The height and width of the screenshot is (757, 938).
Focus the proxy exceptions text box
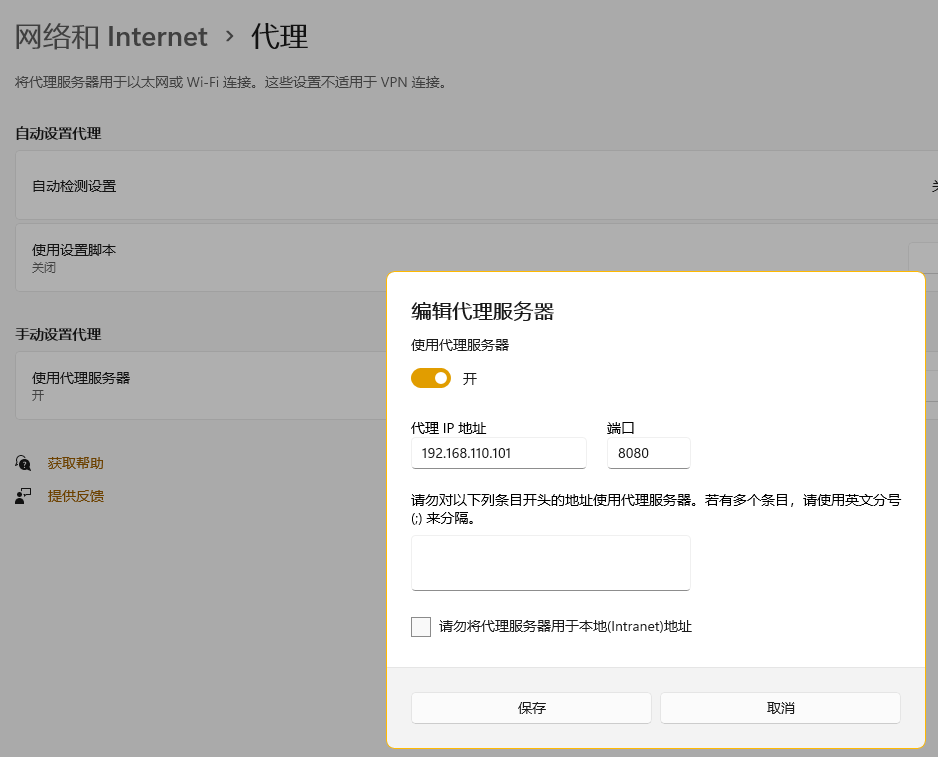(550, 563)
